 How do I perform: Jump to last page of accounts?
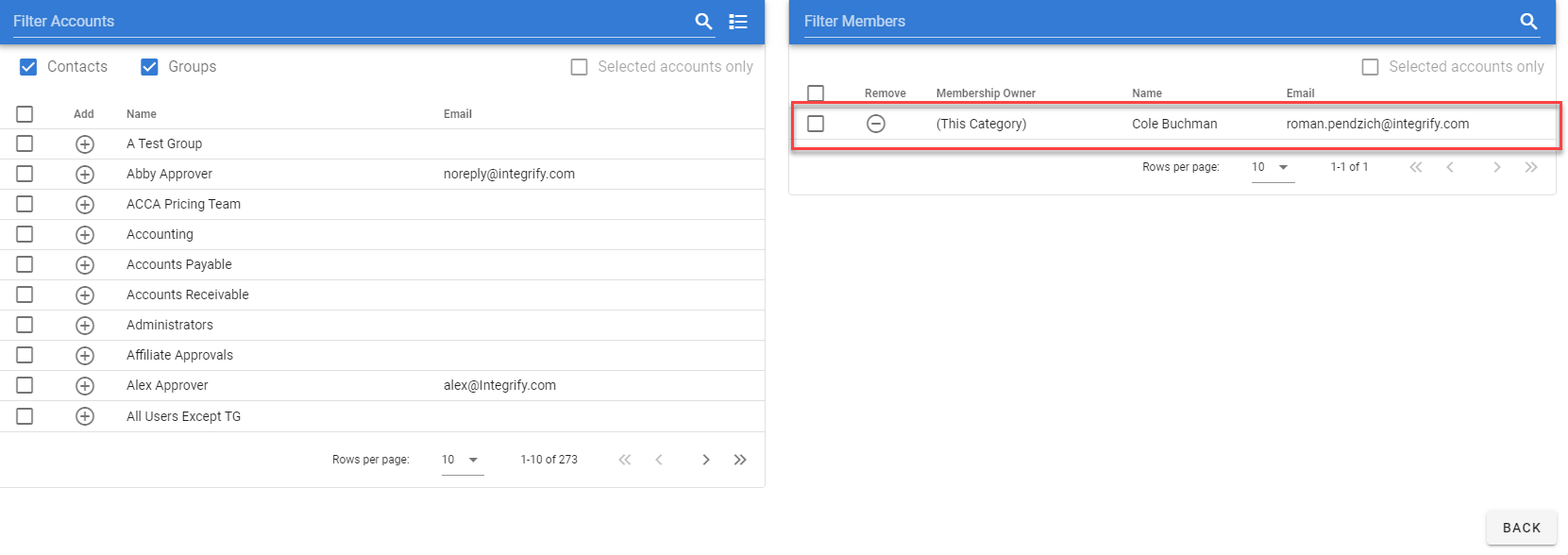tap(740, 460)
